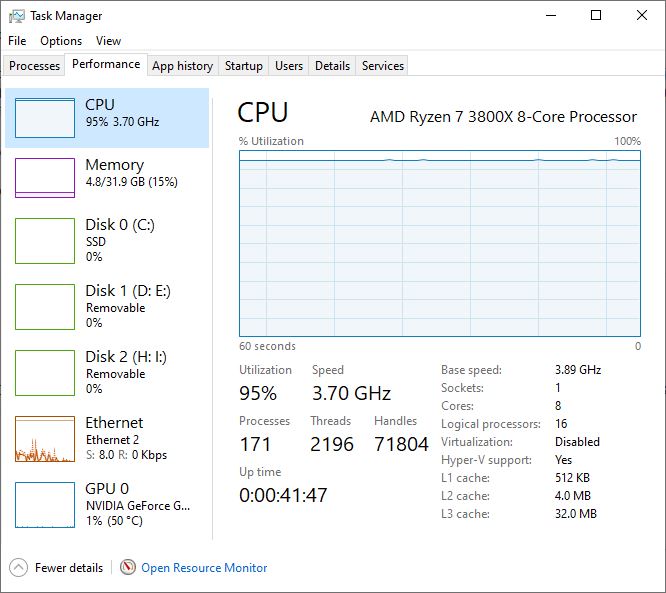
Task: Switch to the Details tab
Action: coord(333,66)
